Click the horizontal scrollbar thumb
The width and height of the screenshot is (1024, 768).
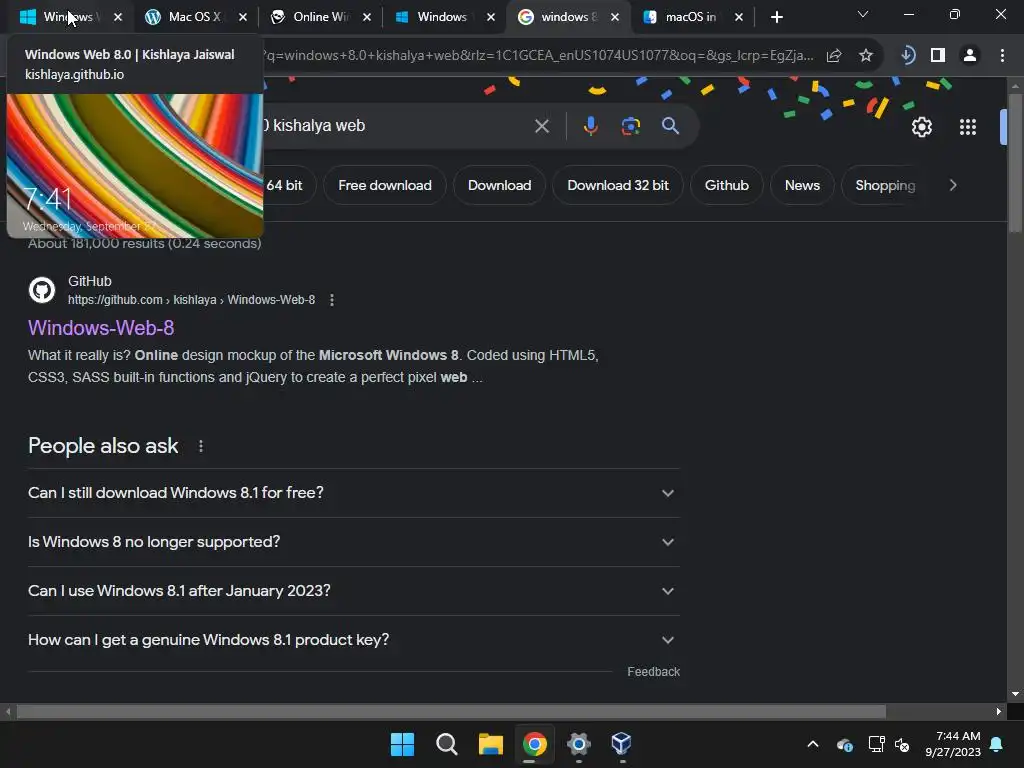(451, 711)
